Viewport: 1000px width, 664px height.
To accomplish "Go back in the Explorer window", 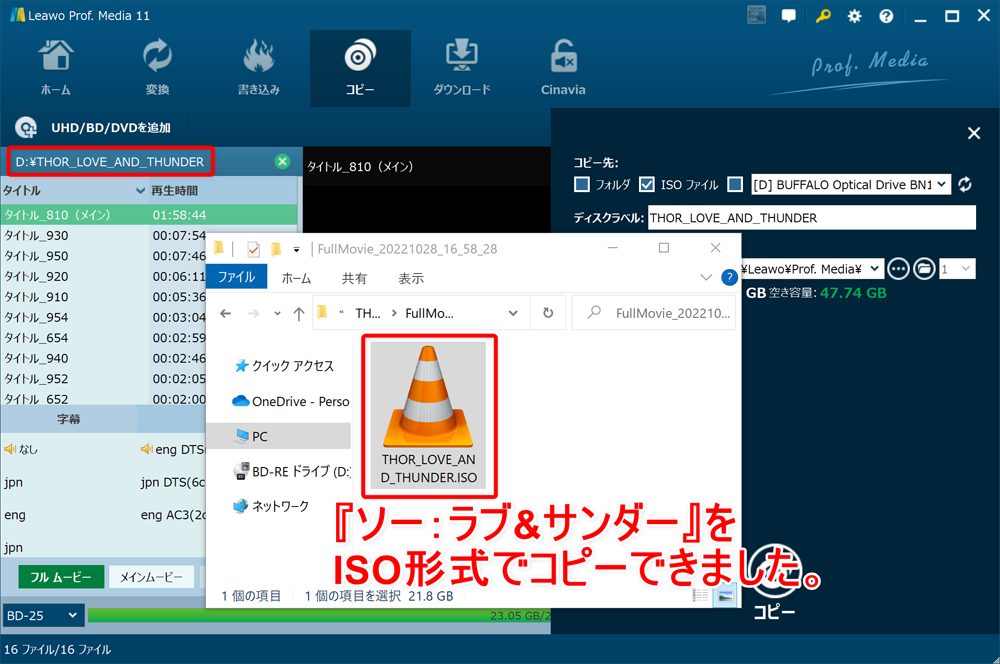I will [226, 313].
